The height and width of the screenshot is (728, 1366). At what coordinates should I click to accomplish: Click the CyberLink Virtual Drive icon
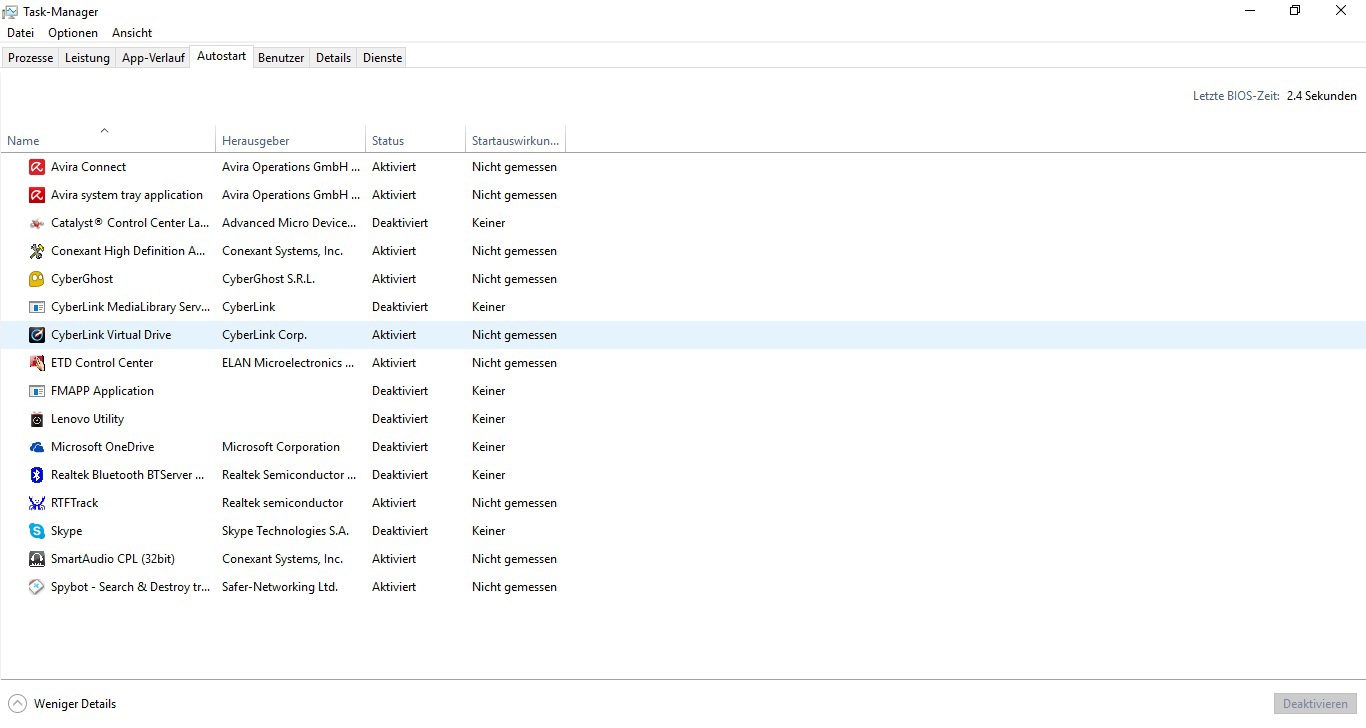click(37, 335)
